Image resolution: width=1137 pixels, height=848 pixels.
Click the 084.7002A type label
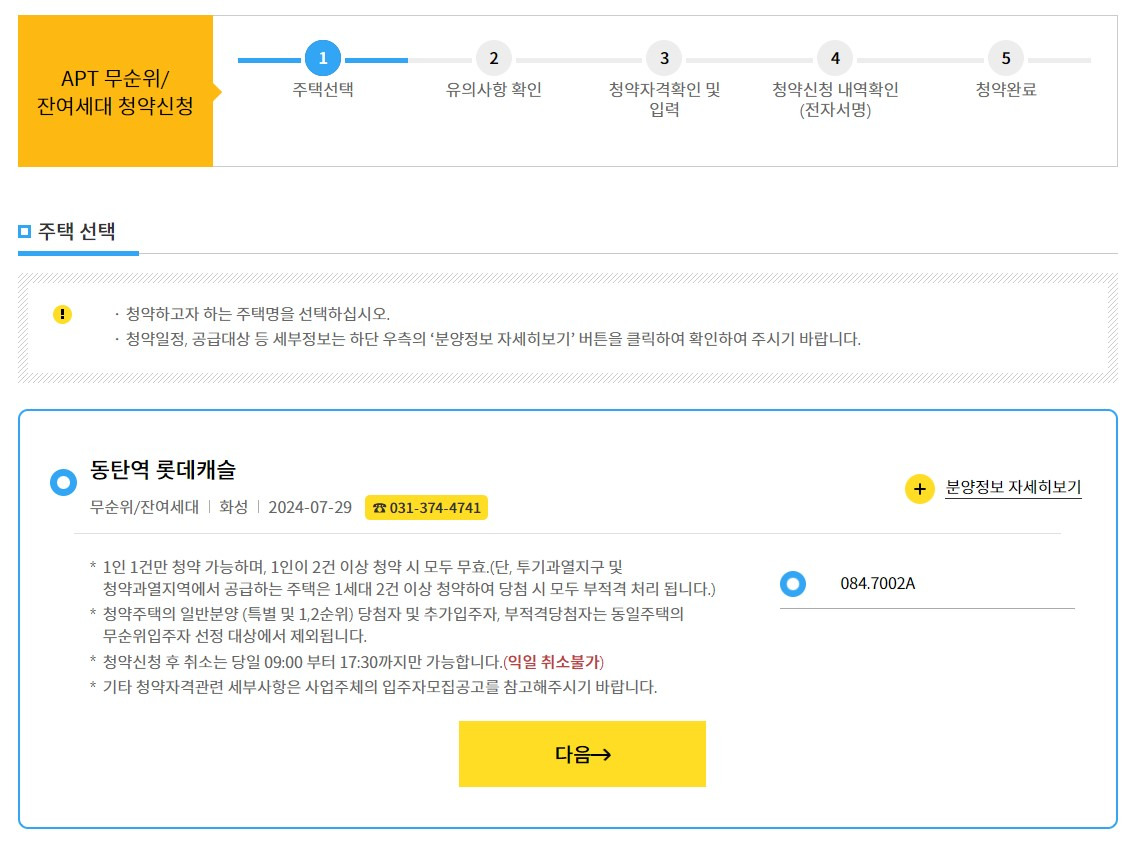tap(877, 583)
